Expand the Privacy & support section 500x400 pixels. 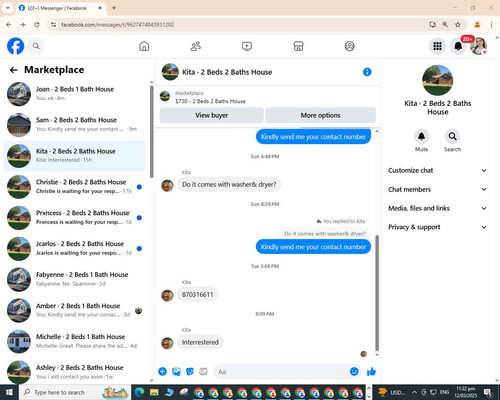click(437, 227)
